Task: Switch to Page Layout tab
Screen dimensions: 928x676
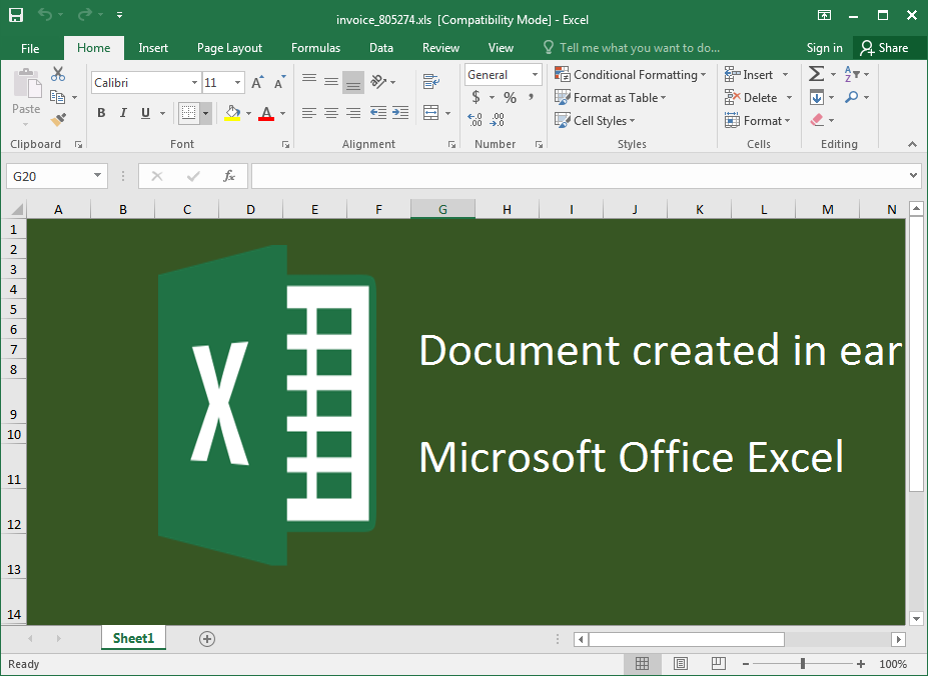Action: [x=230, y=48]
